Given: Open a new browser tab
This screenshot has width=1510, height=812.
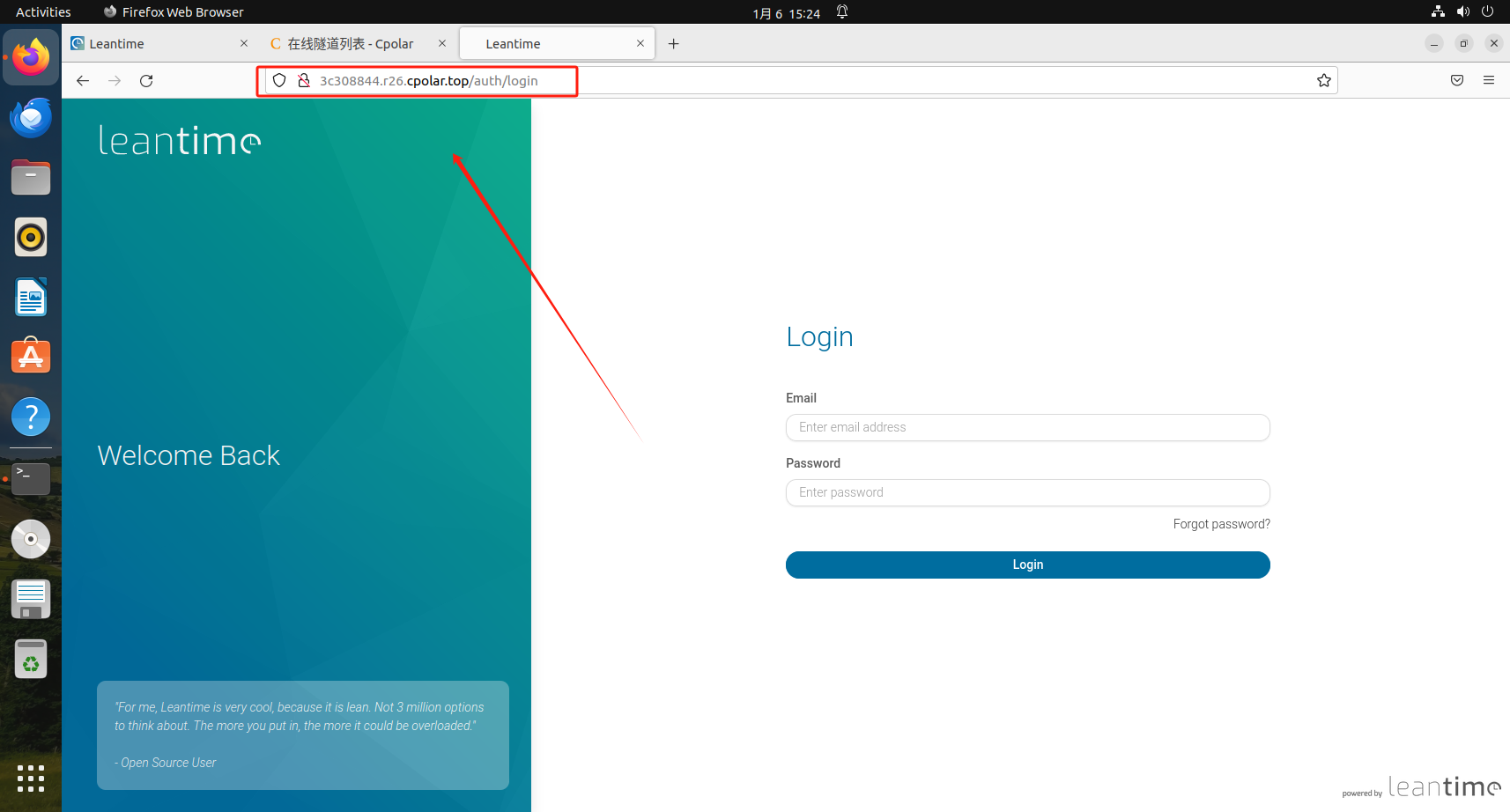Looking at the screenshot, I should [x=673, y=44].
